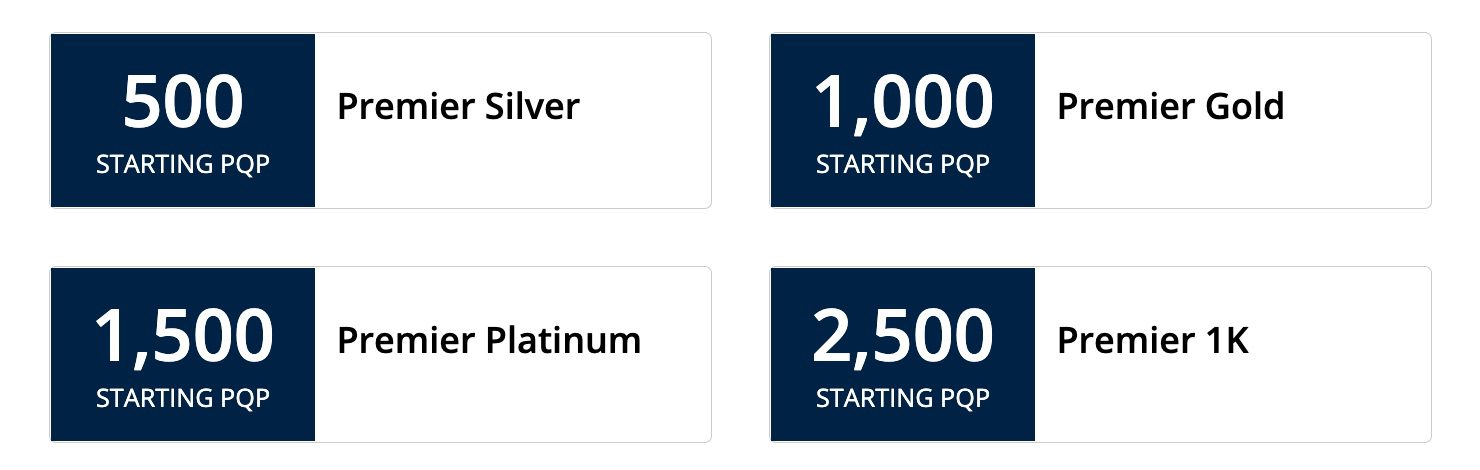Select the 500 number in Silver tile

pyautogui.click(x=183, y=102)
